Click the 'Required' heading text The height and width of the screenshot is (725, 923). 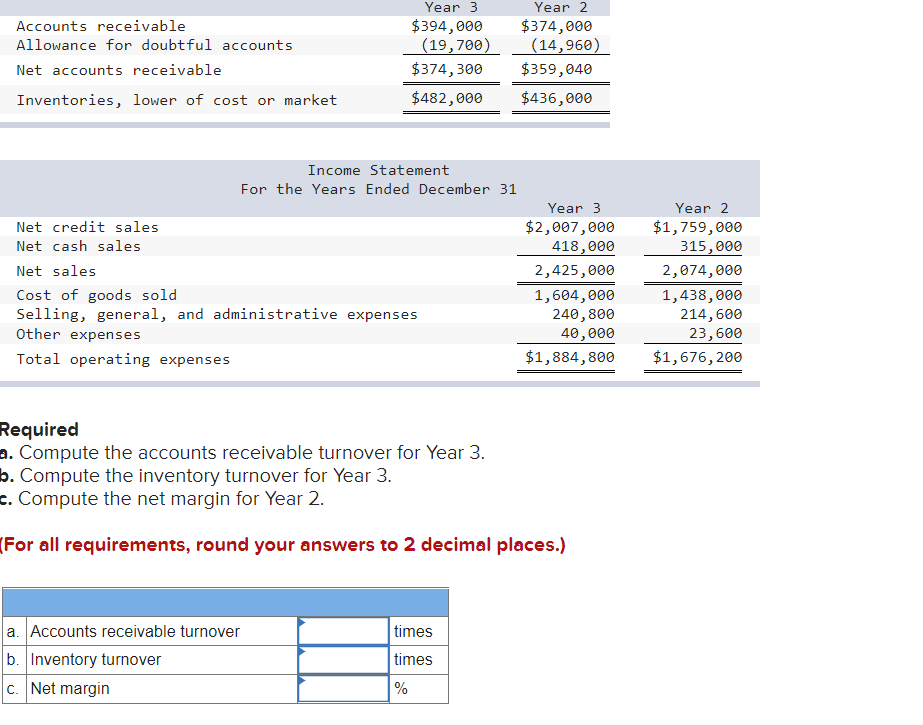pyautogui.click(x=38, y=429)
